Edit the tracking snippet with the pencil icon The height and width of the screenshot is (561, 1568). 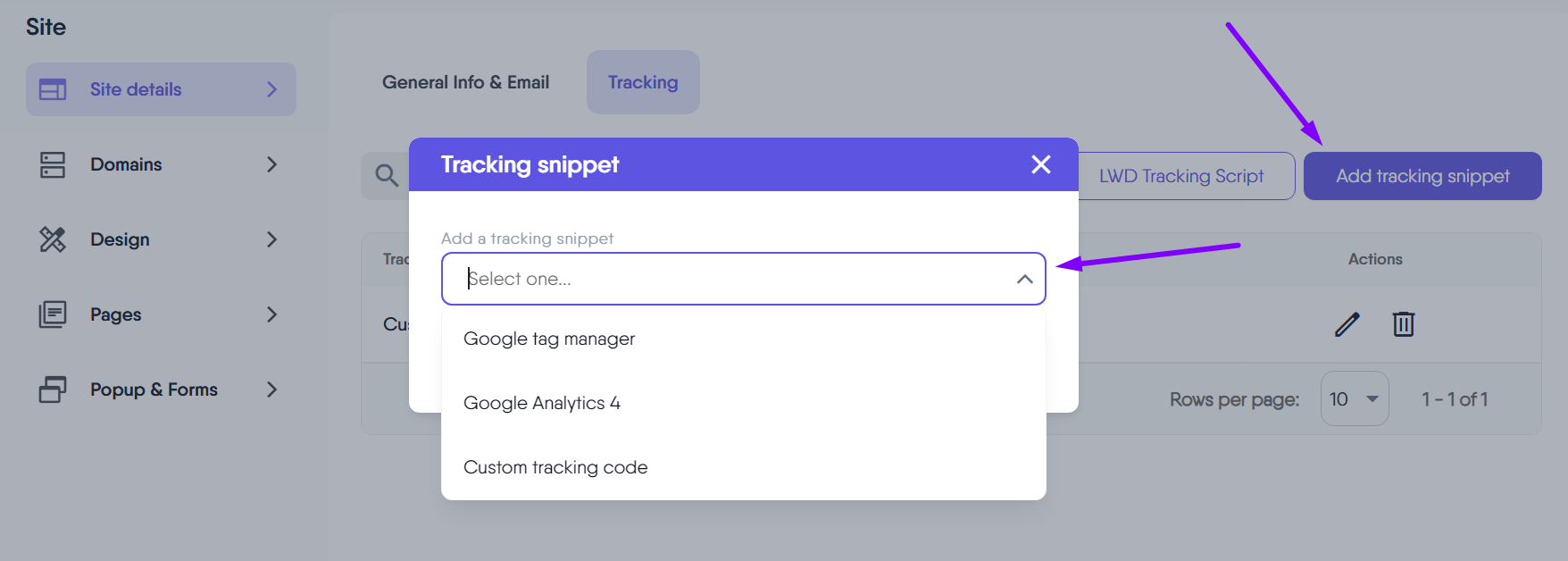click(x=1347, y=324)
